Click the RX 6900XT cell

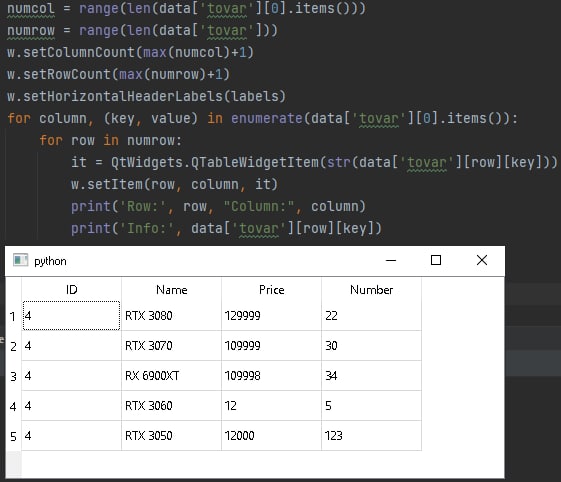point(171,376)
